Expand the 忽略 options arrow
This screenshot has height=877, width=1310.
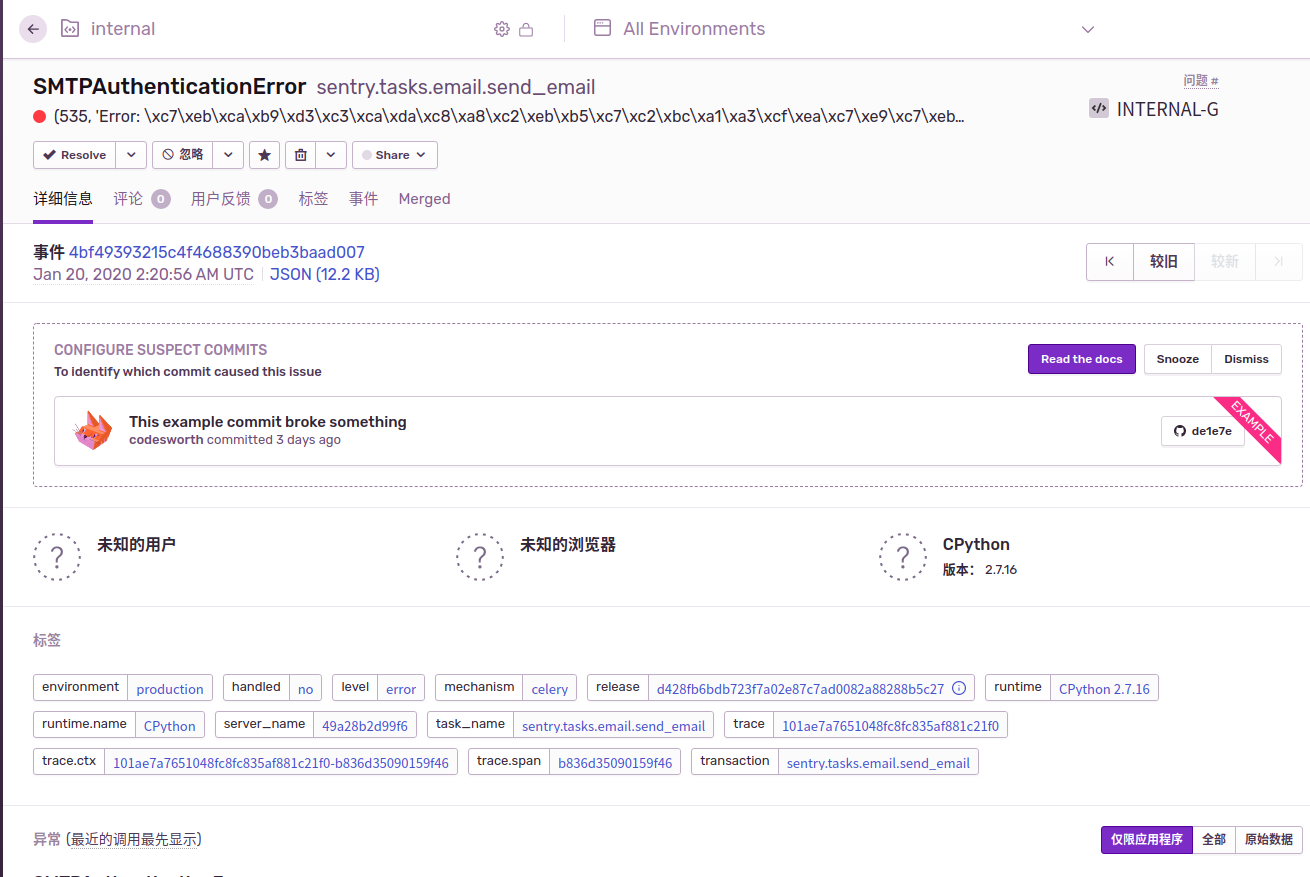(x=228, y=155)
